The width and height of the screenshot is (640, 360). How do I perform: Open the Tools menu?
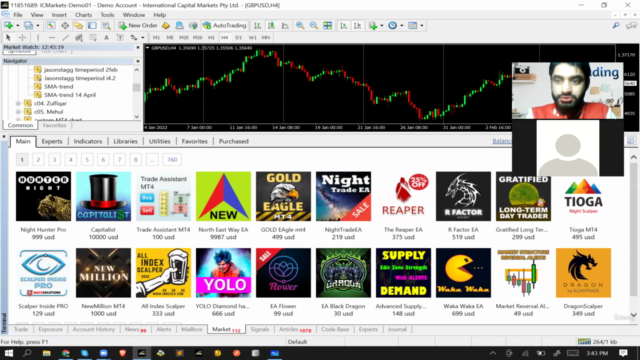point(107,15)
